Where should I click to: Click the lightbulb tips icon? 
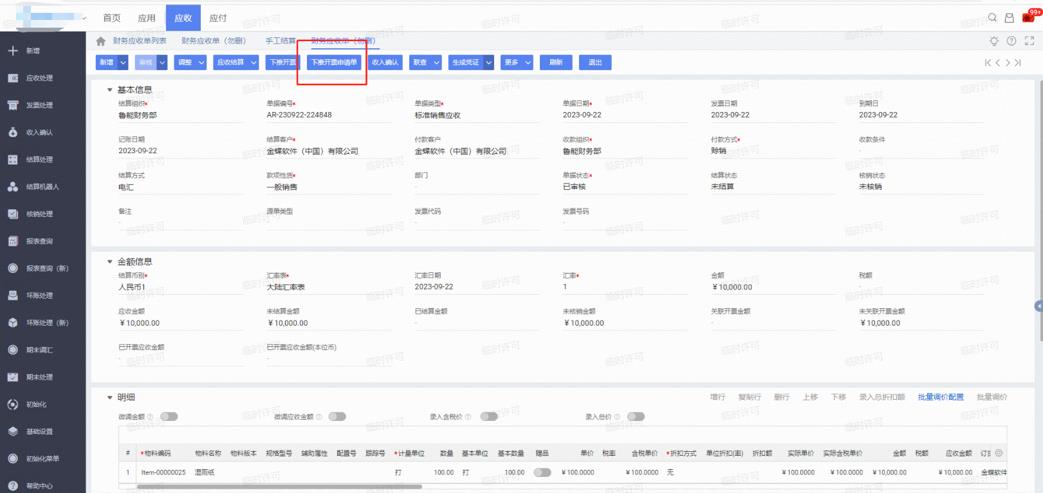tap(994, 41)
